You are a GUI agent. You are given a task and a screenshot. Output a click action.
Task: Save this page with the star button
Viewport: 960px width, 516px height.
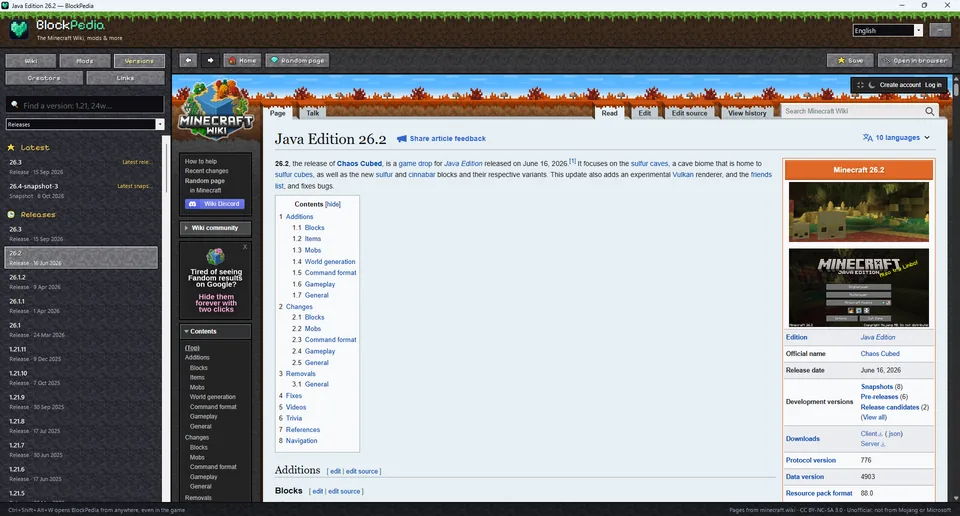pos(850,61)
